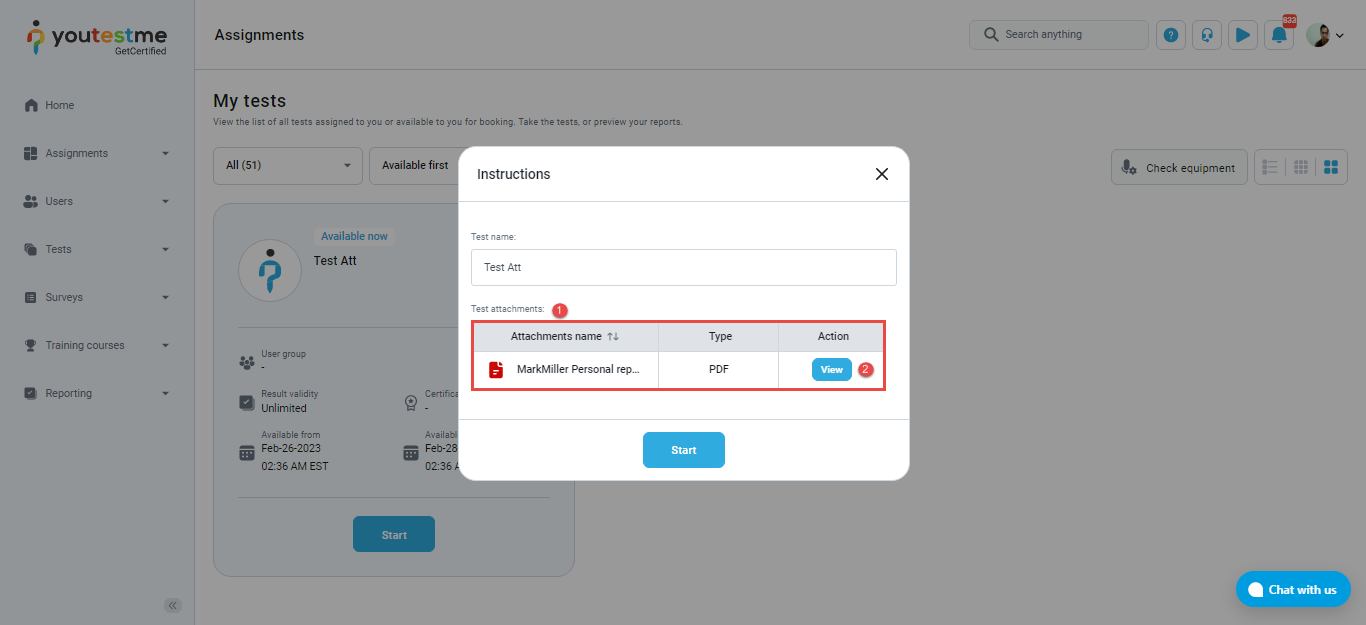Viewport: 1366px width, 625px height.
Task: Sort by Attachments name column
Action: point(613,337)
